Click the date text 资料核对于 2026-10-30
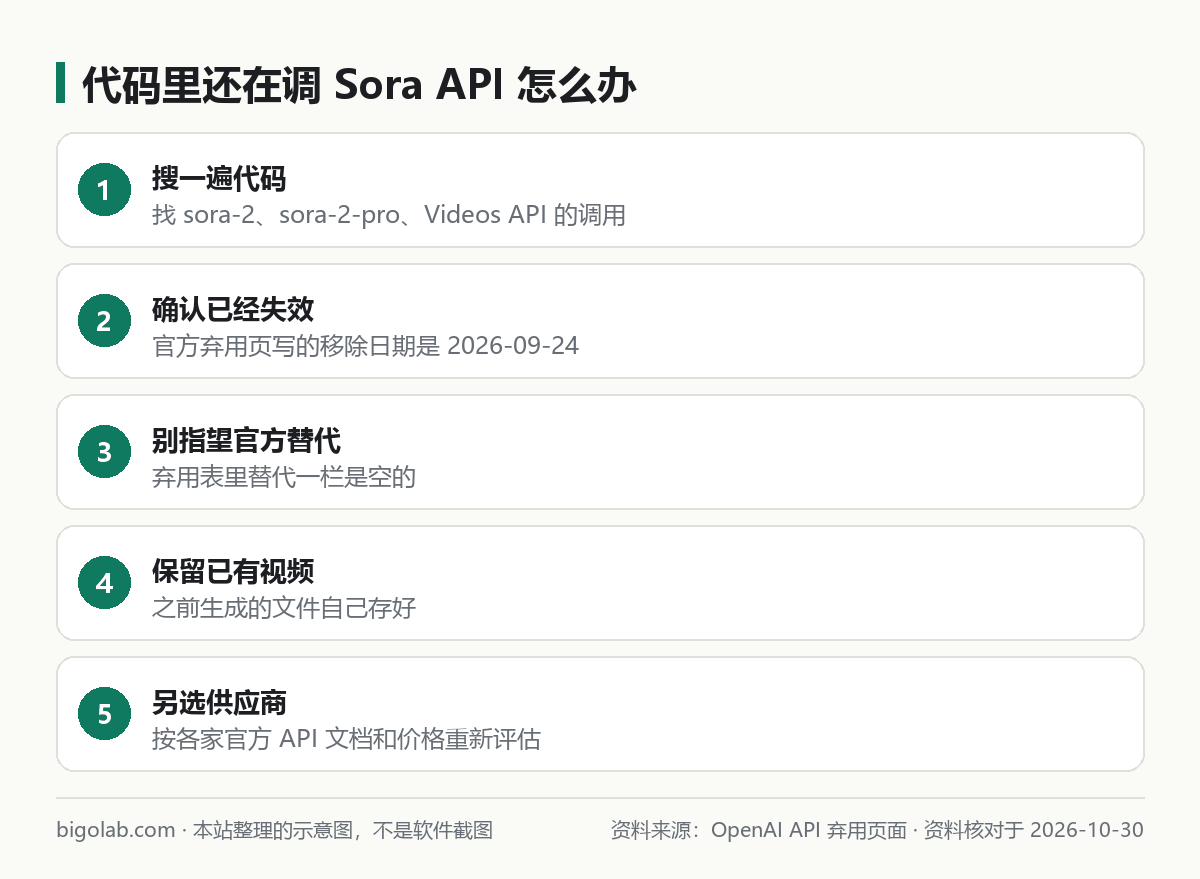This screenshot has width=1200, height=879. pos(1033,830)
